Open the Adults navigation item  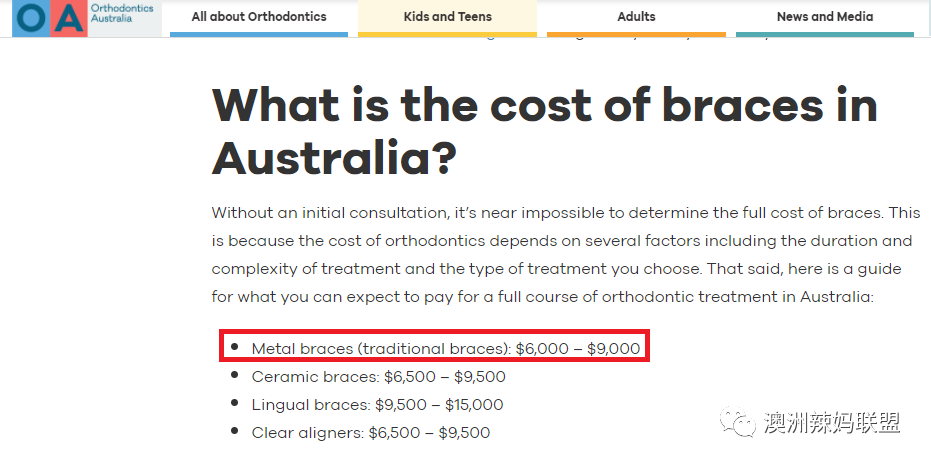click(636, 17)
